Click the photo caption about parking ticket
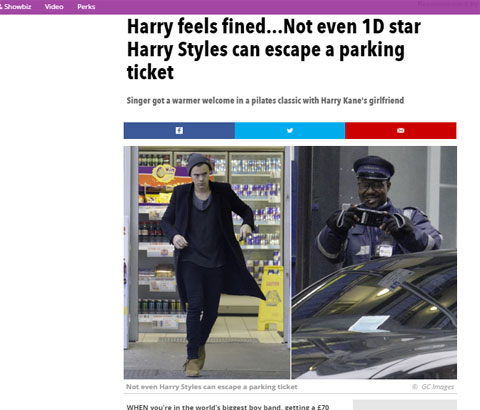Viewport: 480px width, 410px height. tap(212, 387)
